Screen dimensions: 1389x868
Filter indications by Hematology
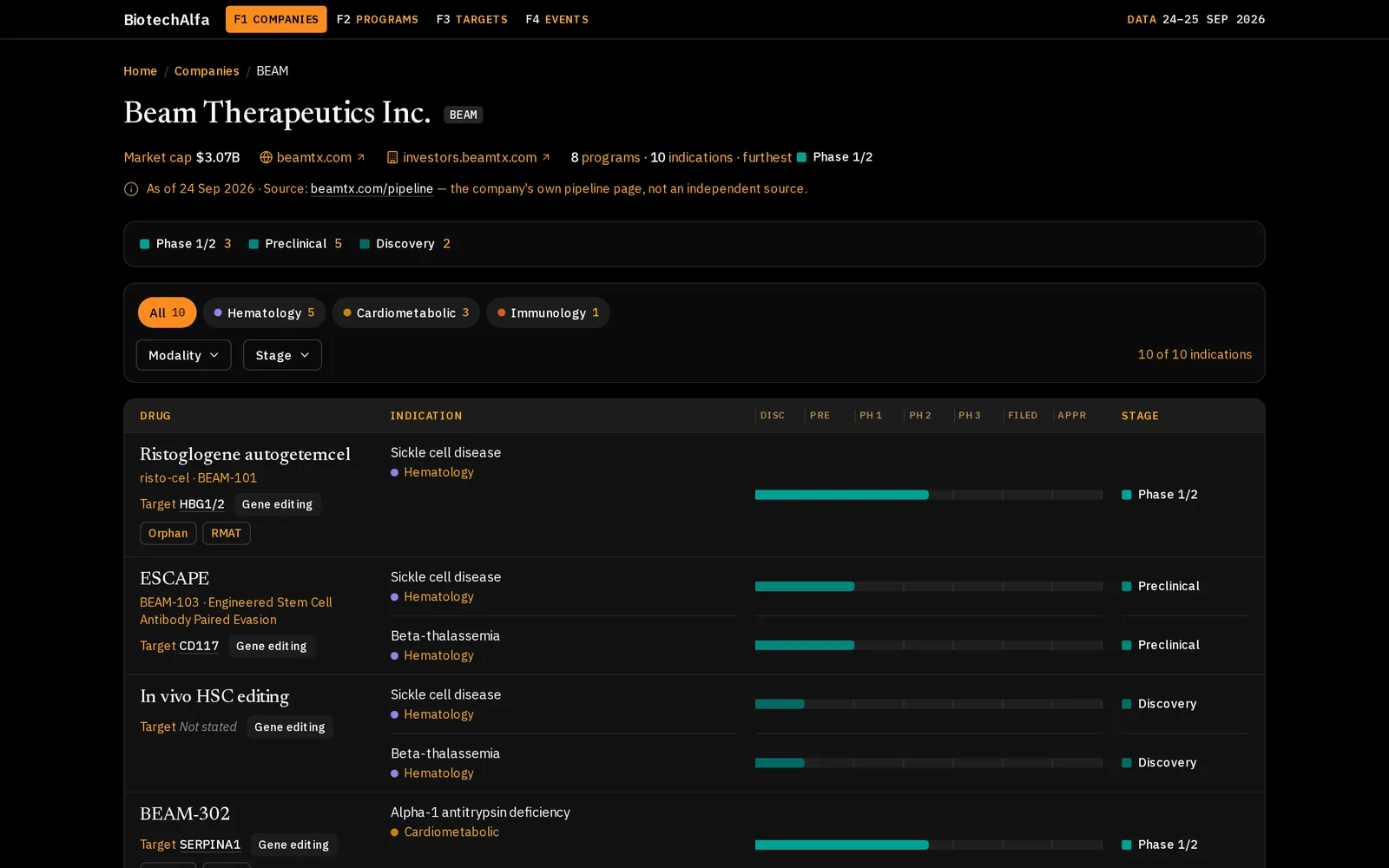coord(264,312)
